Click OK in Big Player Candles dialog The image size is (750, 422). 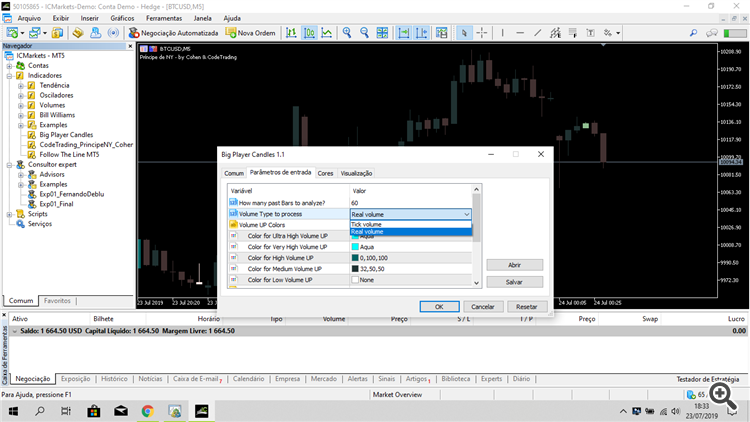pyautogui.click(x=439, y=307)
